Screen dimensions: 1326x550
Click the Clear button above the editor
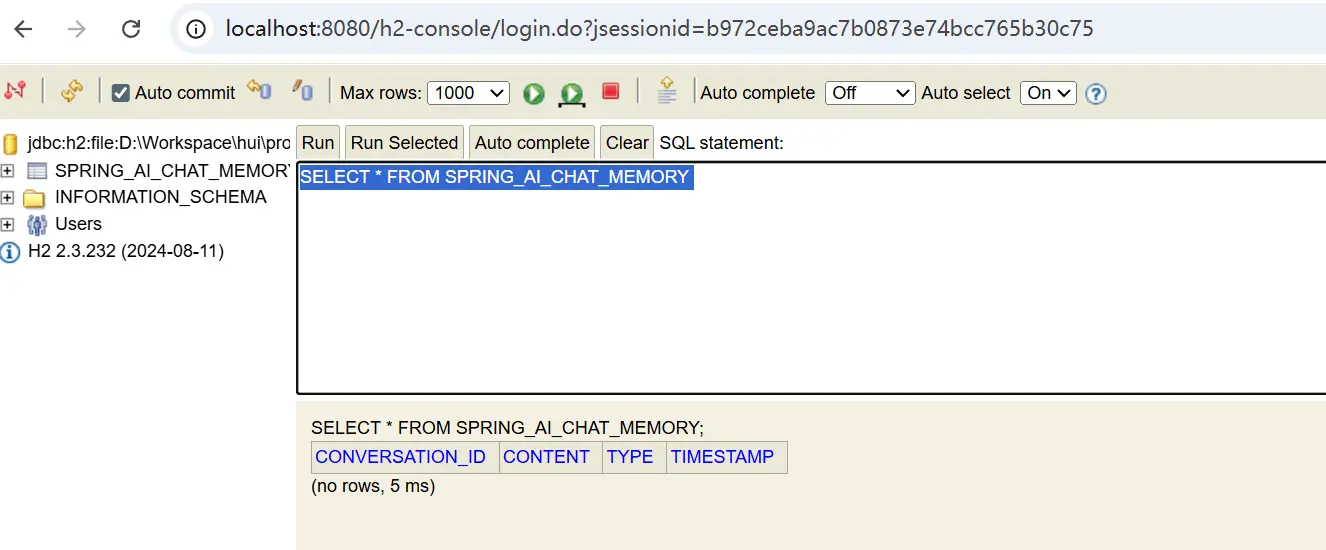627,143
